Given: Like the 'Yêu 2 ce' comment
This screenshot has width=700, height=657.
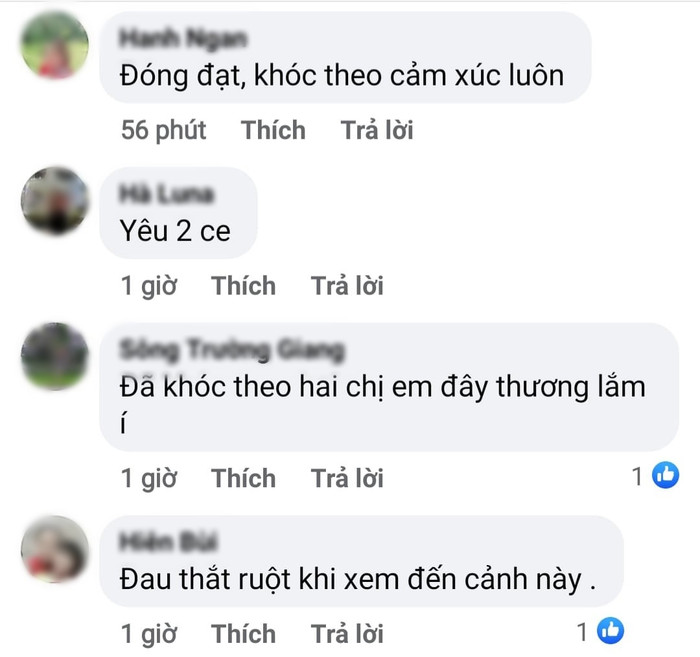Looking at the screenshot, I should [243, 286].
